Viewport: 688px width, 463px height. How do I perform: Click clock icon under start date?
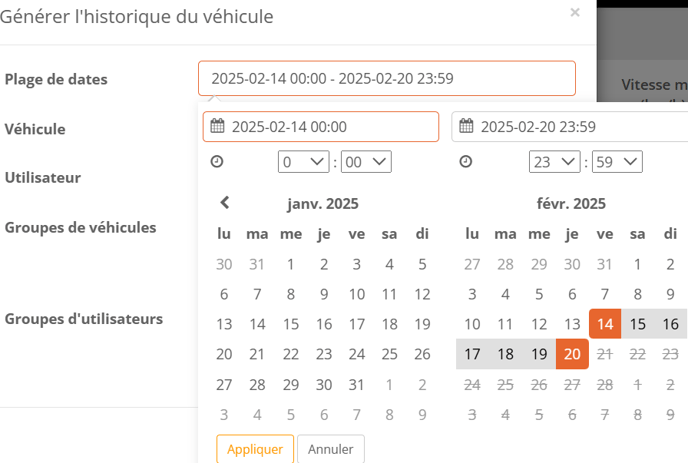[217, 161]
